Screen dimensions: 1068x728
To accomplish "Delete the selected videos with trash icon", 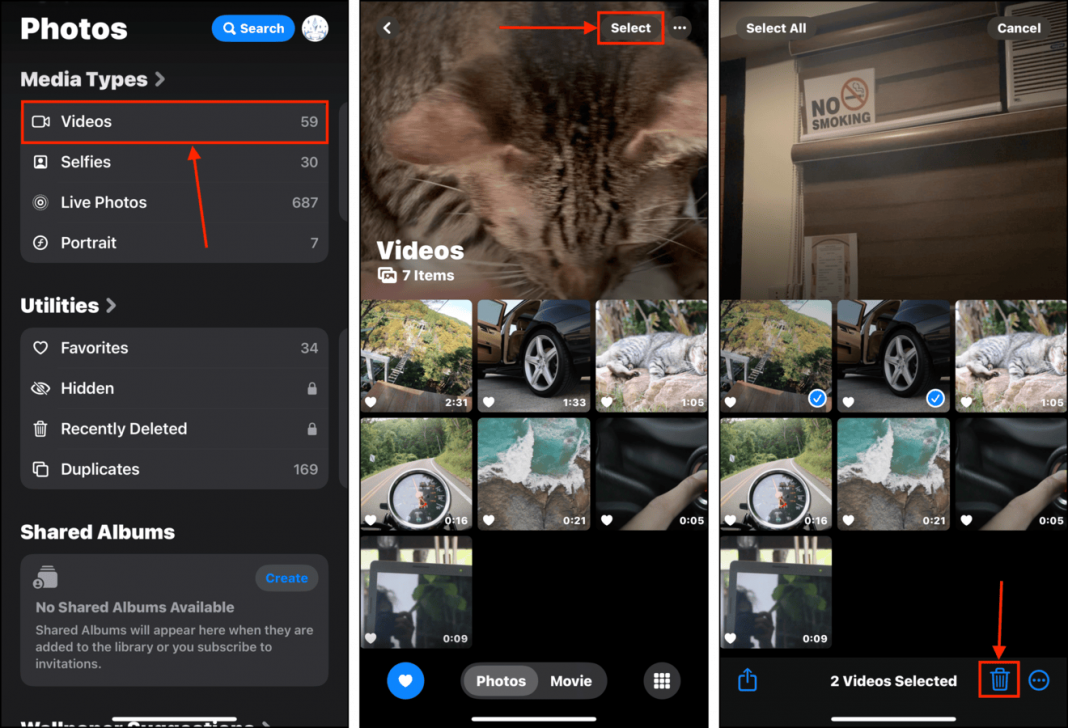I will click(998, 680).
